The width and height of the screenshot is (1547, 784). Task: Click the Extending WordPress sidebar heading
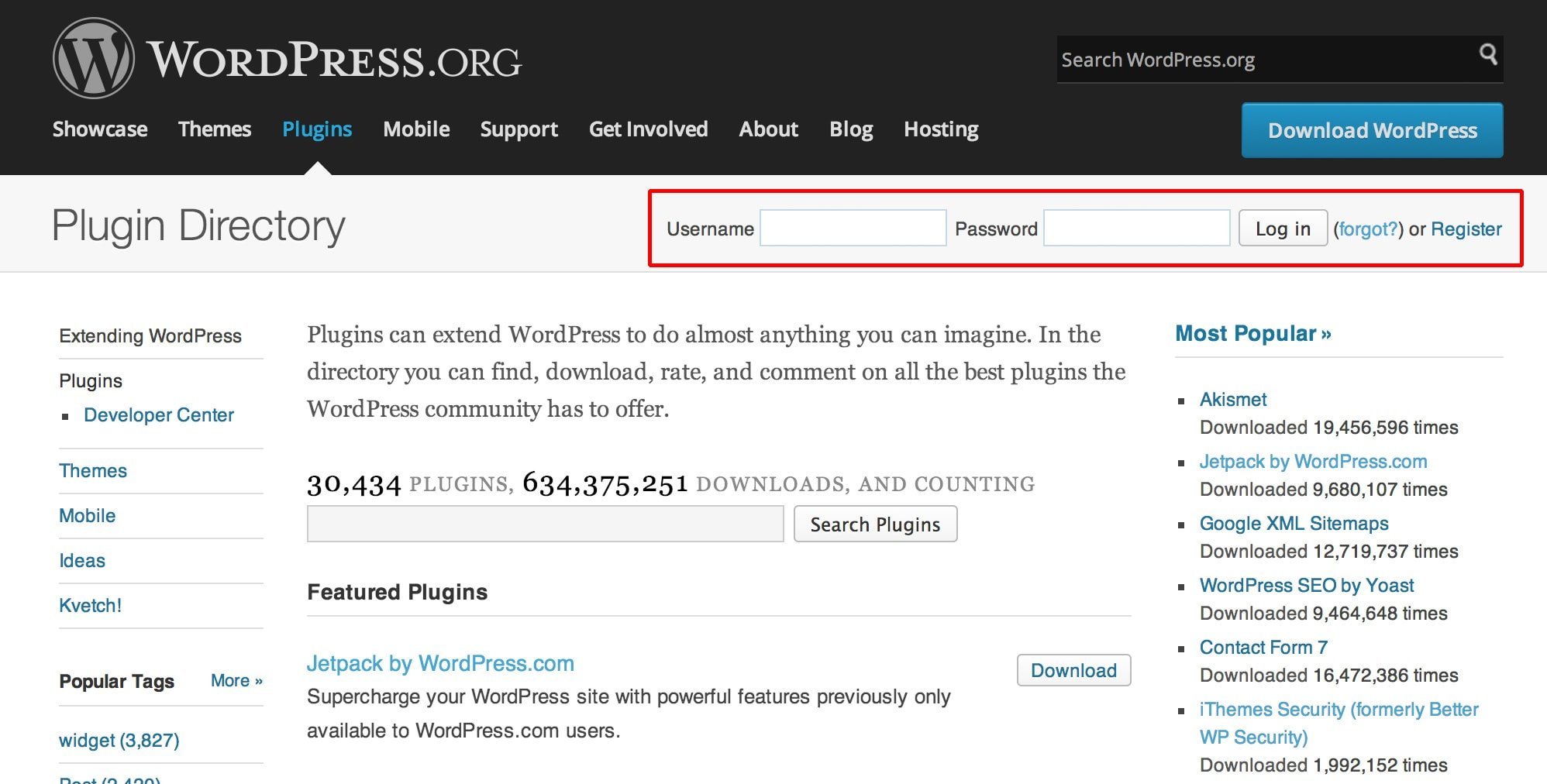coord(150,336)
